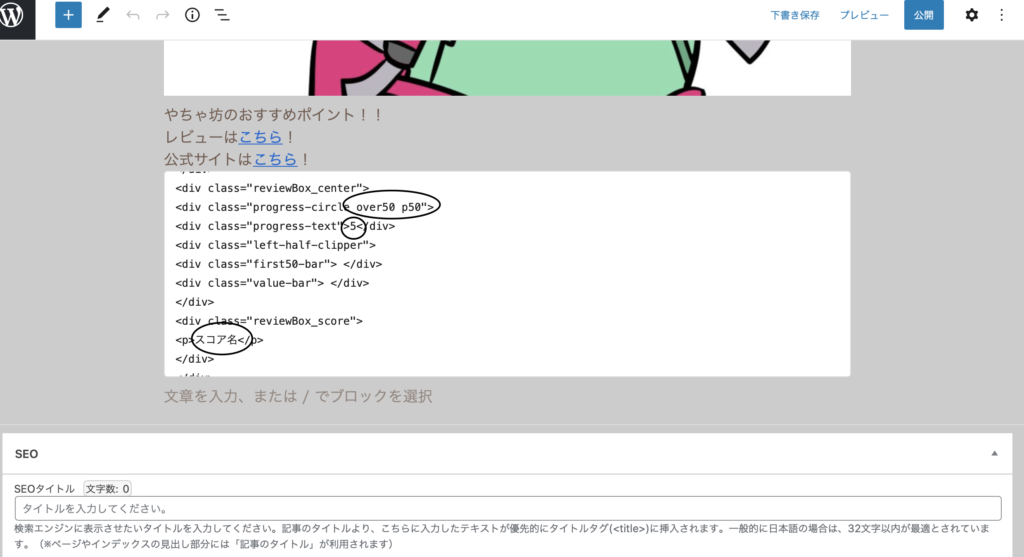The height and width of the screenshot is (557, 1024).
Task: Click the SEOタイトル label
Action: click(x=44, y=488)
